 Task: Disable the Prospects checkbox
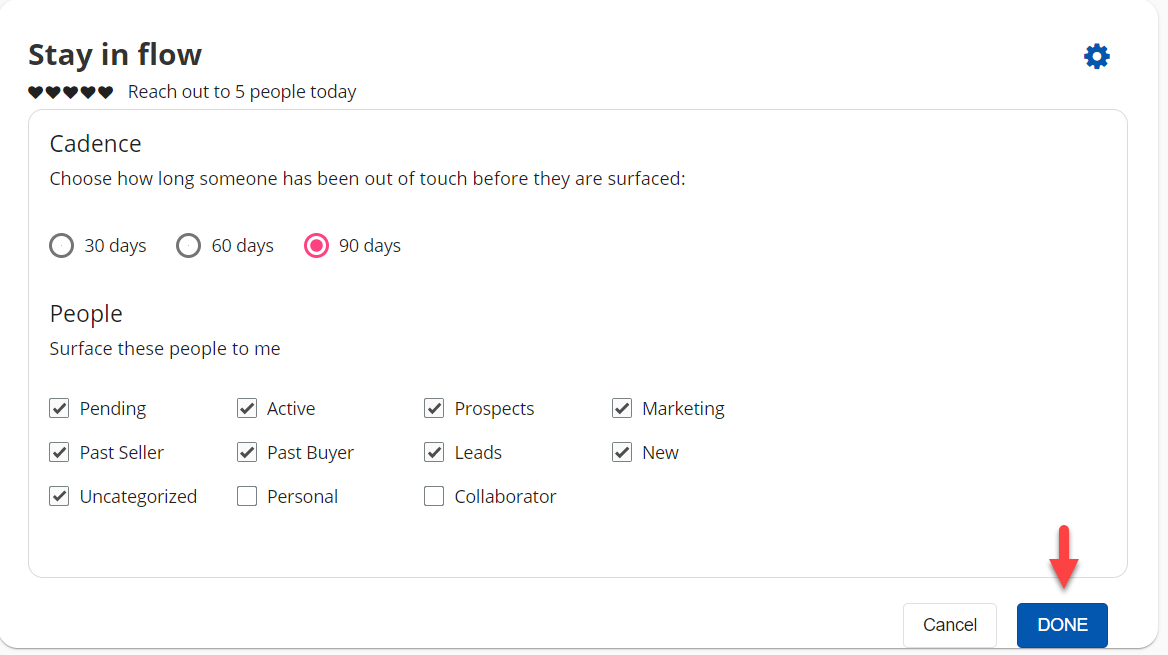click(434, 409)
